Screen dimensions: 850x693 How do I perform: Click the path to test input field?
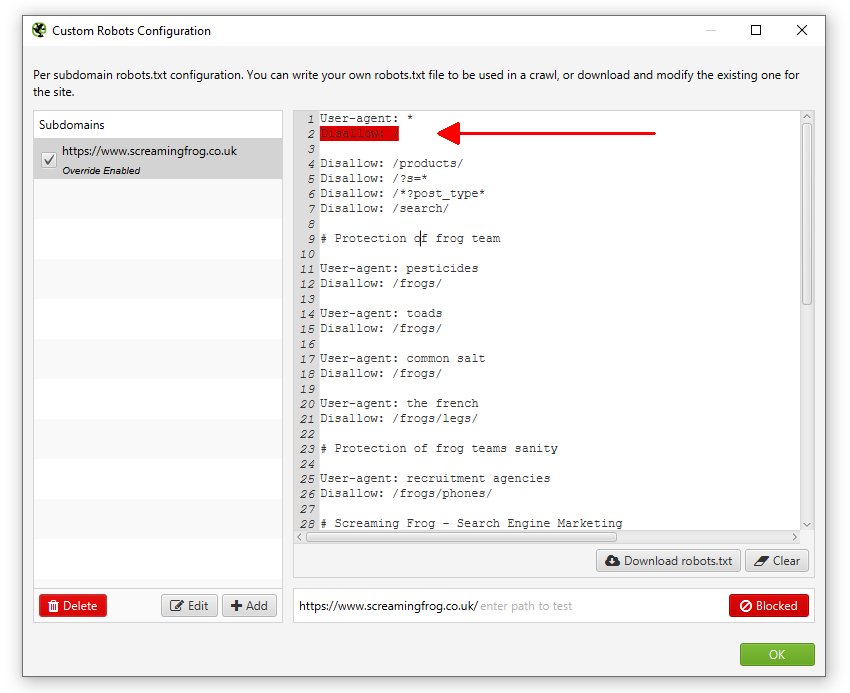click(602, 606)
